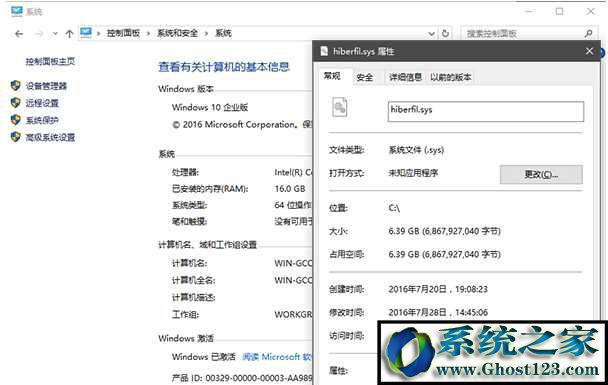Viewport: 608px width, 385px height.
Task: Click the hiberfil.sys file name field
Action: [485, 111]
